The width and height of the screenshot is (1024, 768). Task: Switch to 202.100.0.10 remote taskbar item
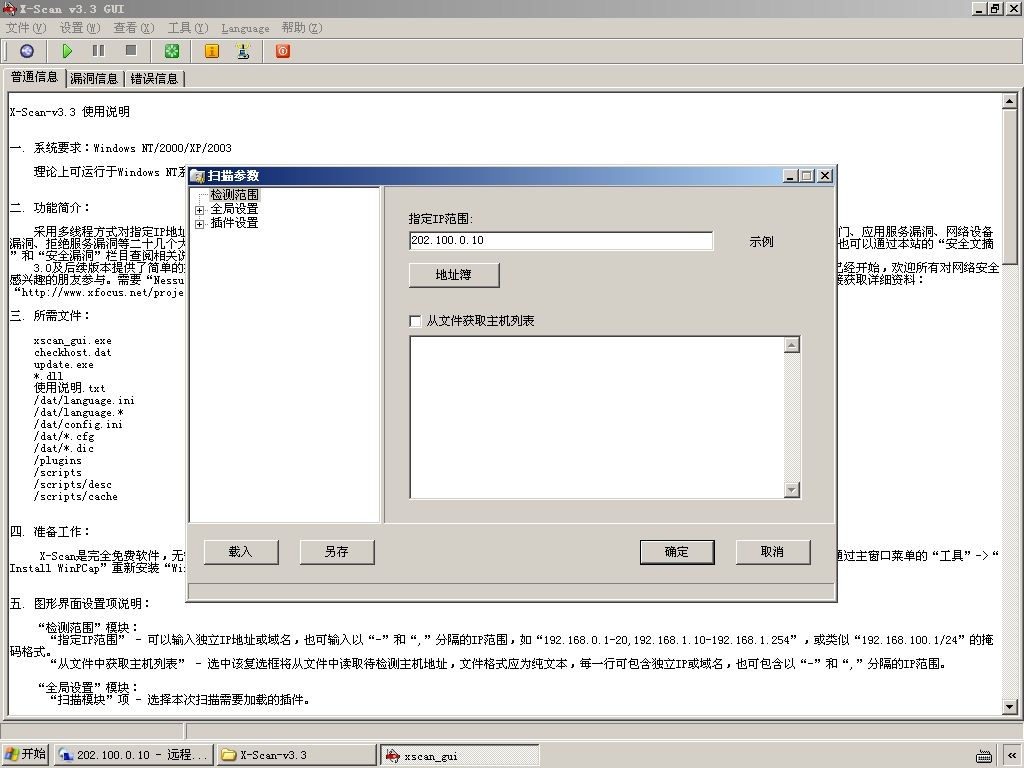tap(133, 755)
